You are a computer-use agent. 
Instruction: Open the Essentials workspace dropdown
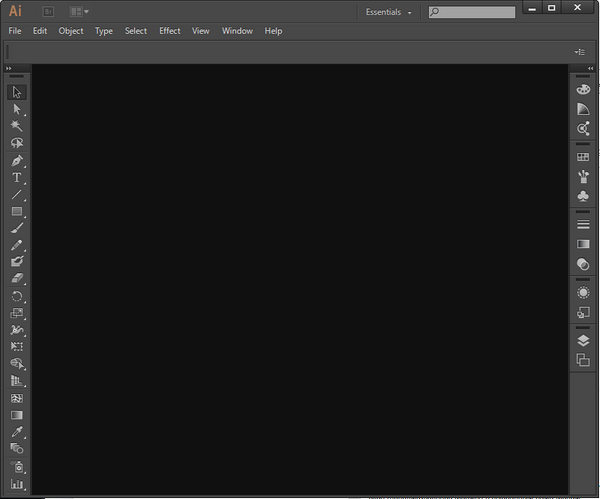coord(389,12)
